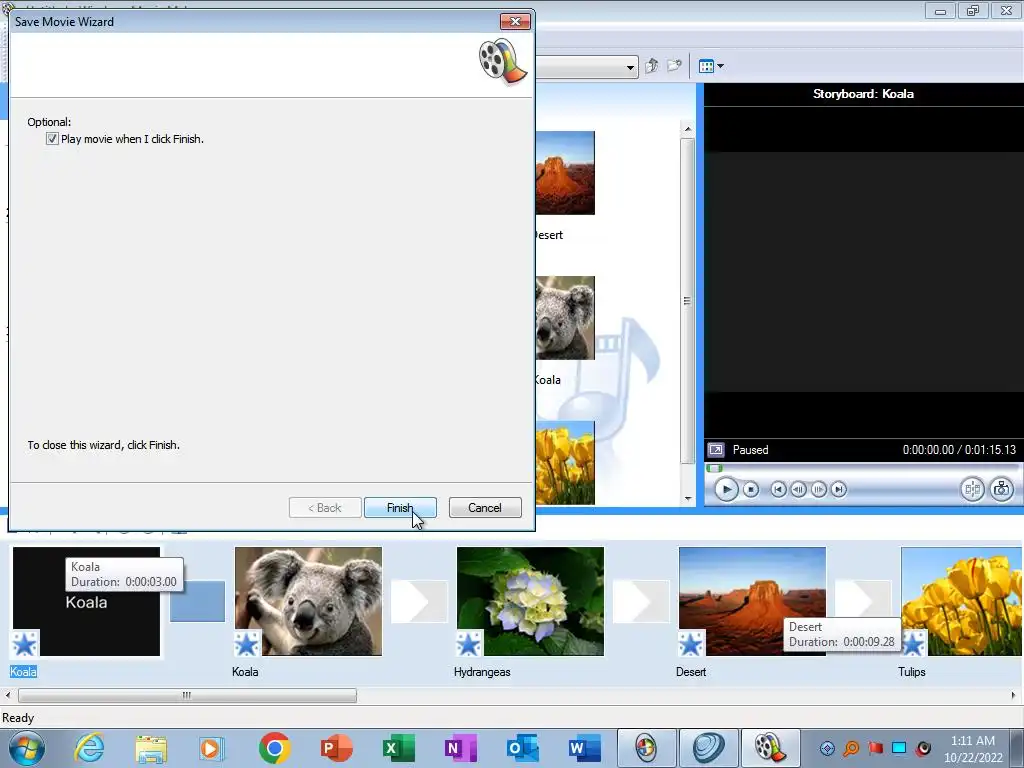Switch preview monitor to full screen
The height and width of the screenshot is (768, 1024).
point(716,450)
